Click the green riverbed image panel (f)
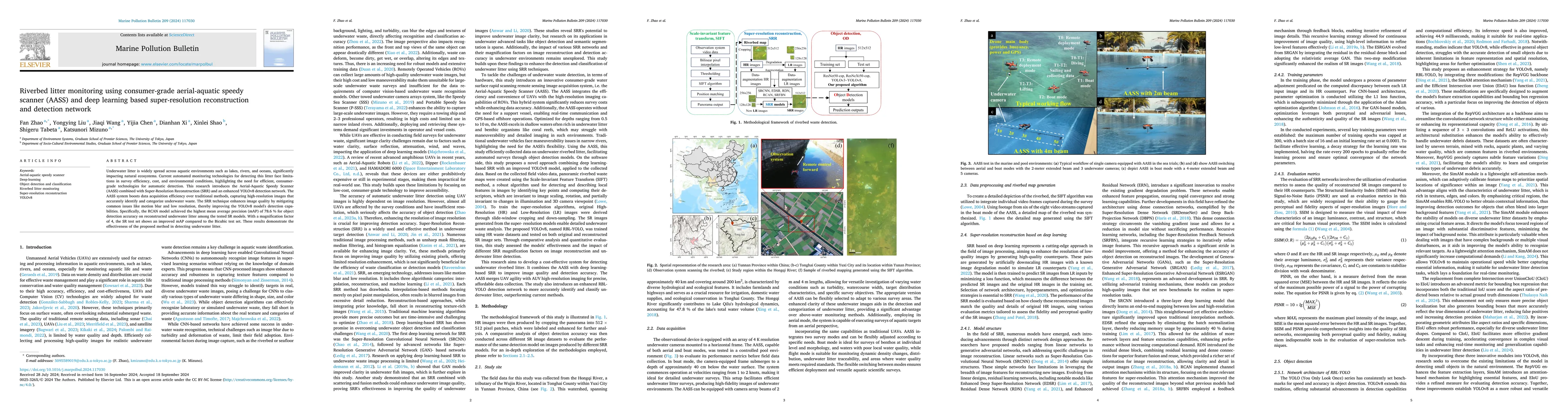 (x=872, y=198)
